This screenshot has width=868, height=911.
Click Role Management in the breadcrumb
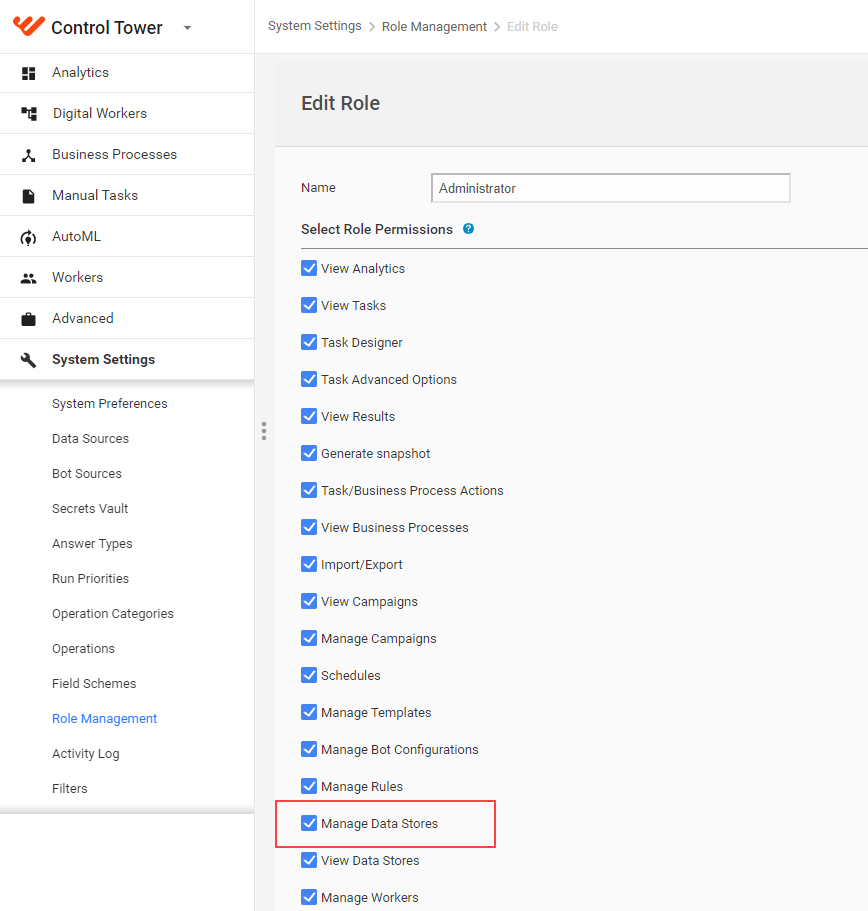pyautogui.click(x=434, y=27)
